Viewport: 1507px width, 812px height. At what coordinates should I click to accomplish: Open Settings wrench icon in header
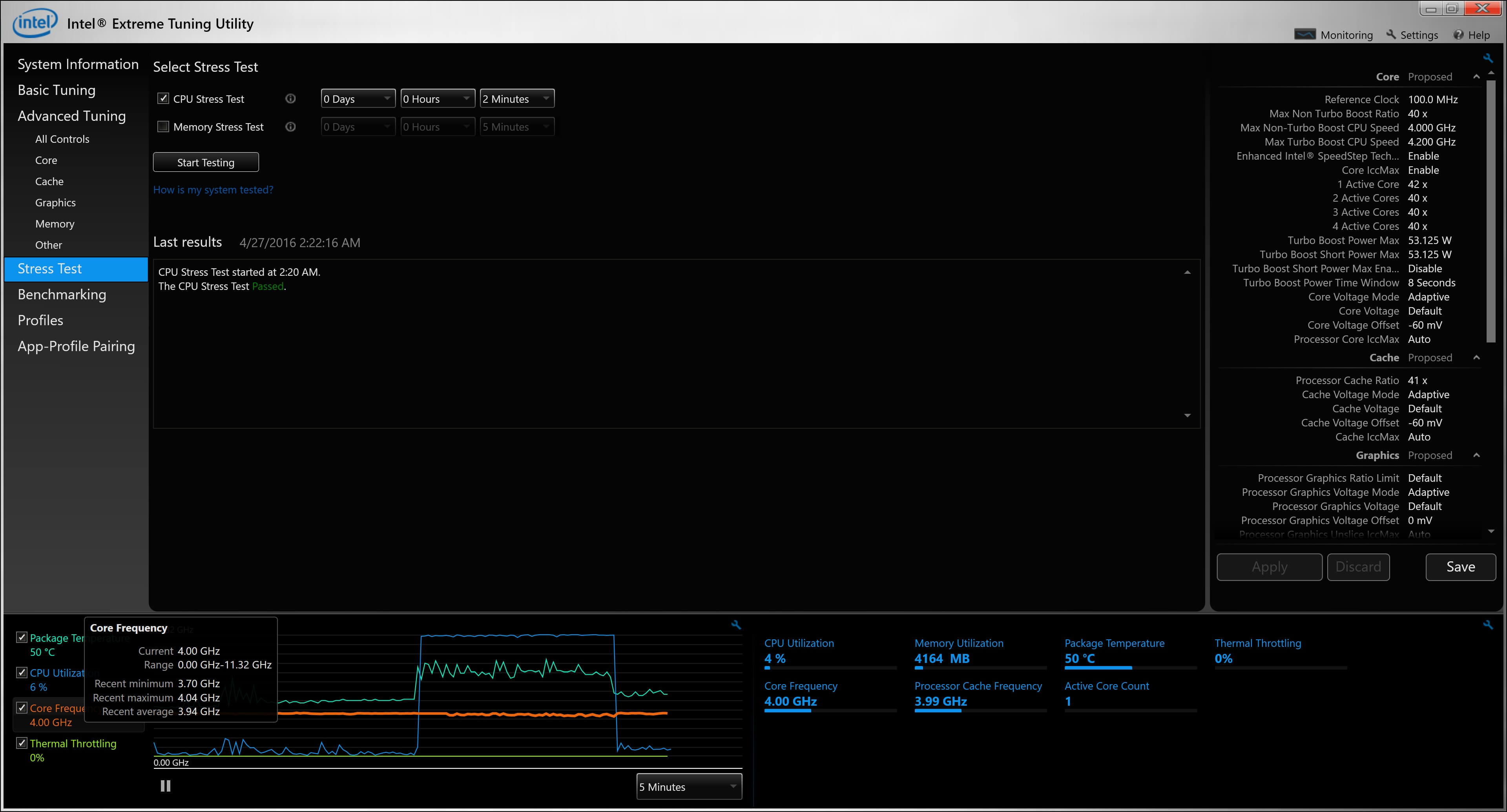point(1391,35)
